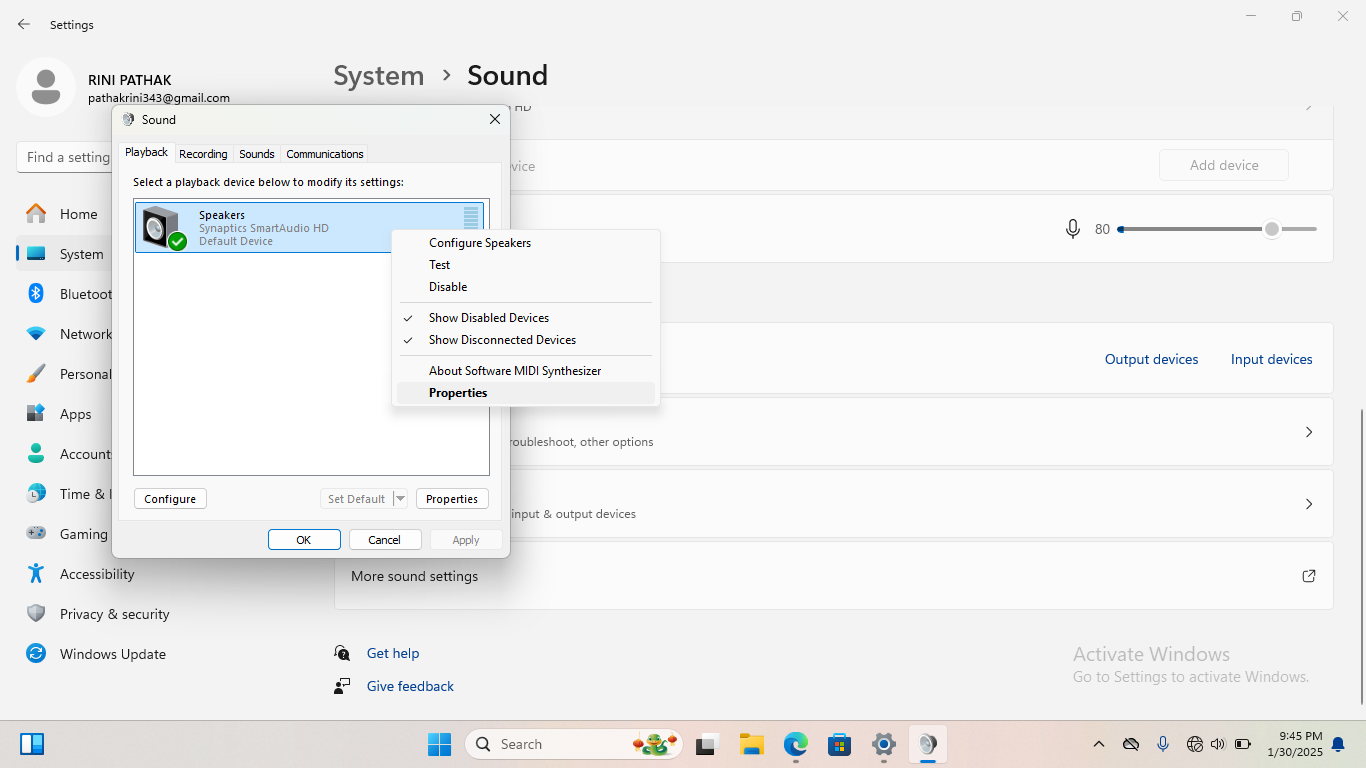Open the Bluetooth settings icon in the sidebar
Screen dimensions: 1366x768
tap(36, 294)
